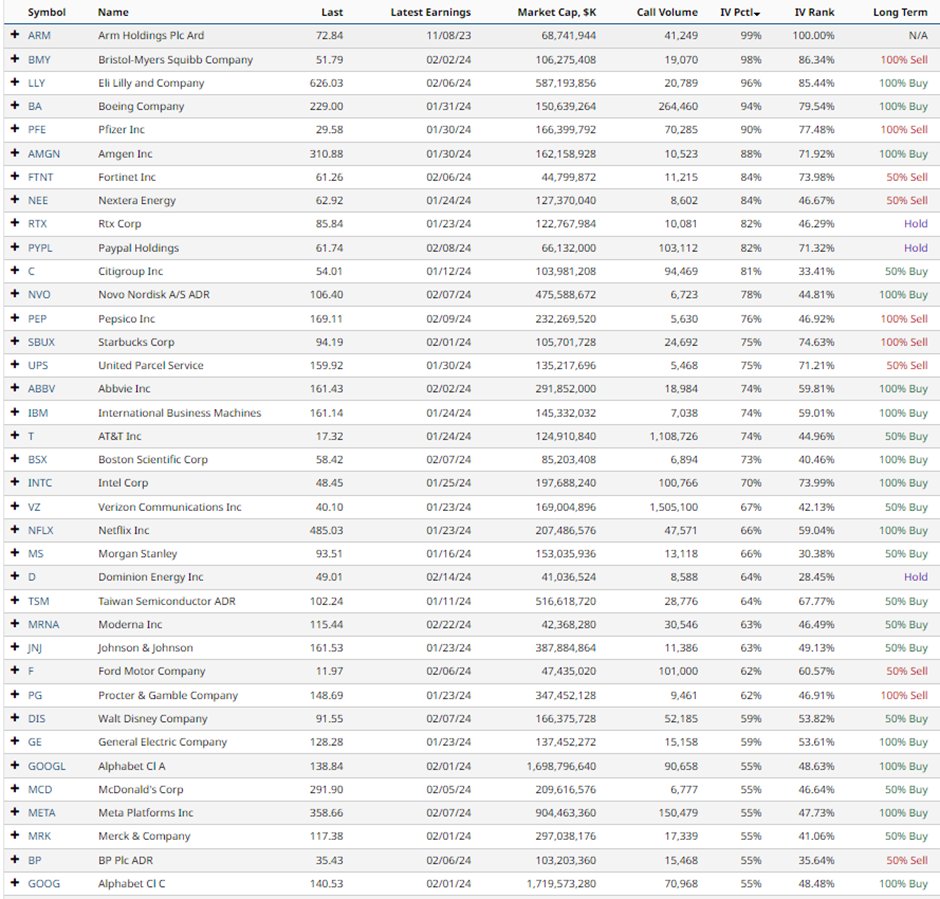Open the PG ticker link
Viewport: 940px width, 899px height.
(x=35, y=695)
